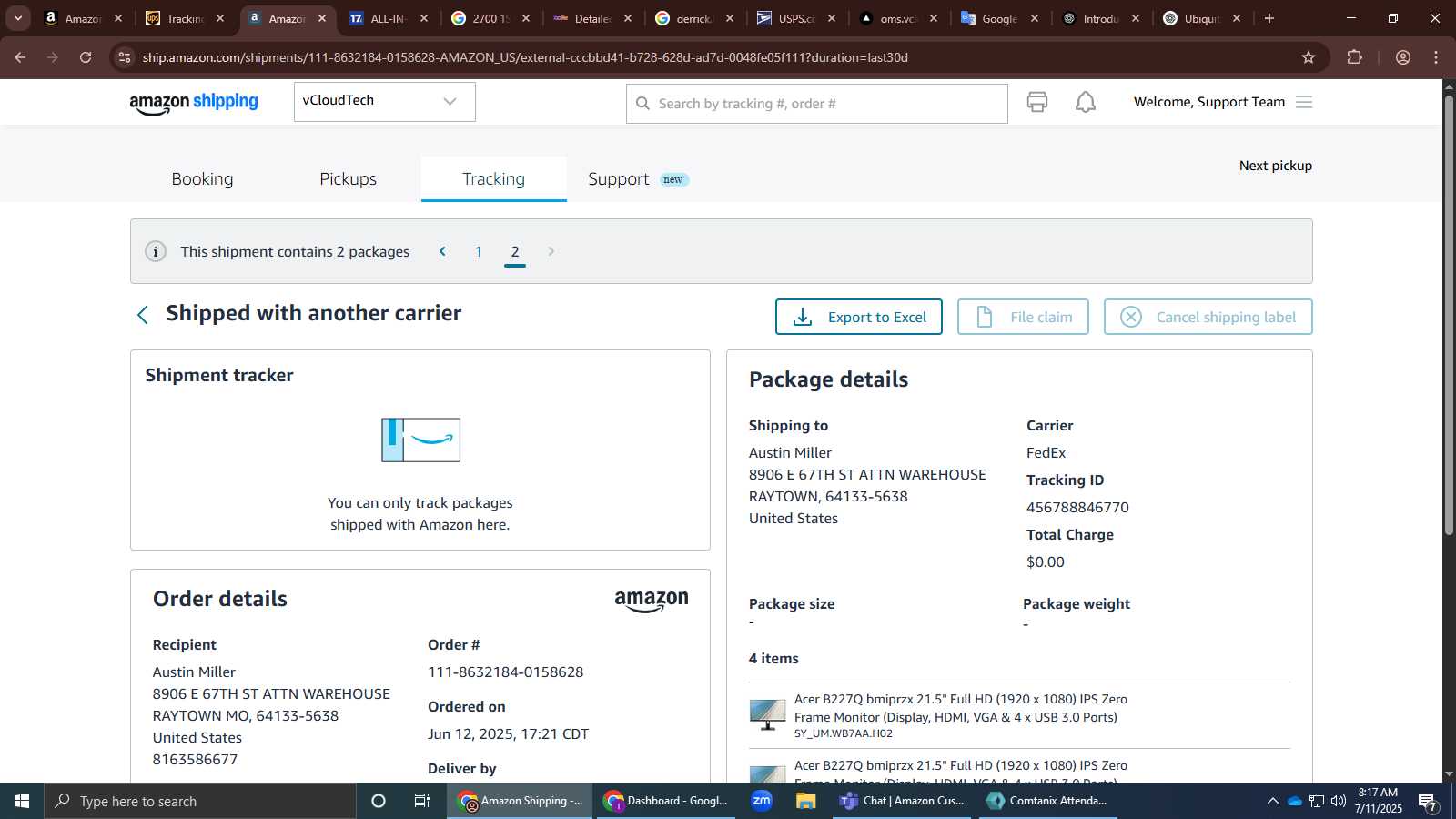
Task: Click the File claim button
Action: click(x=1023, y=317)
